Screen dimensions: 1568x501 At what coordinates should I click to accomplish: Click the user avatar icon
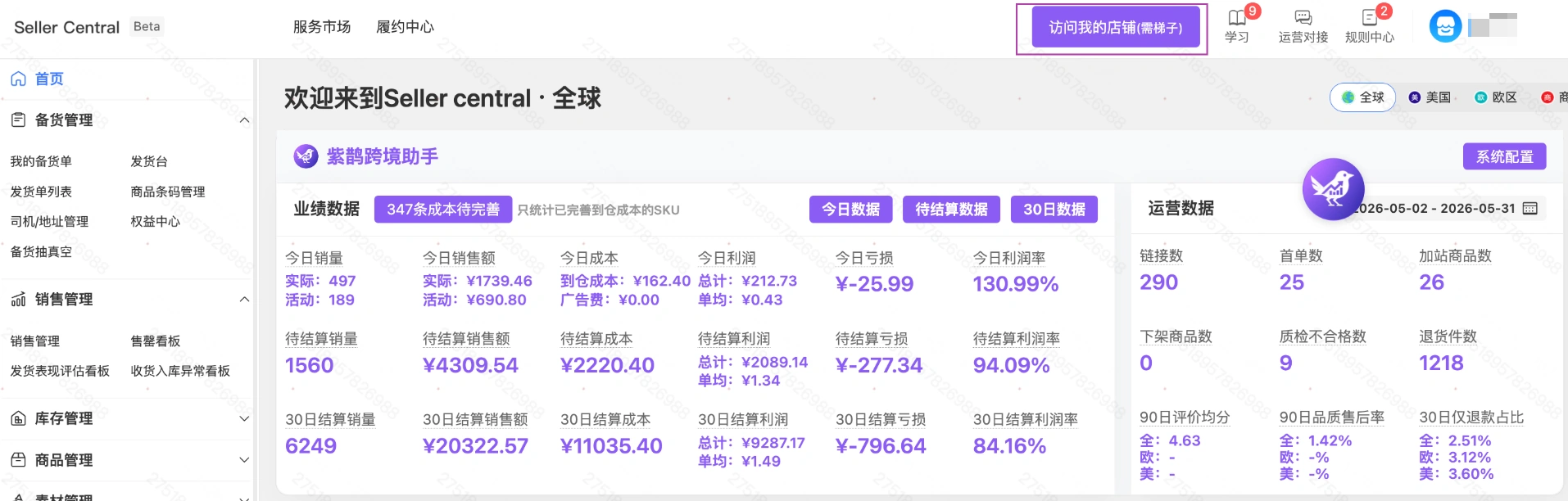click(x=1445, y=26)
